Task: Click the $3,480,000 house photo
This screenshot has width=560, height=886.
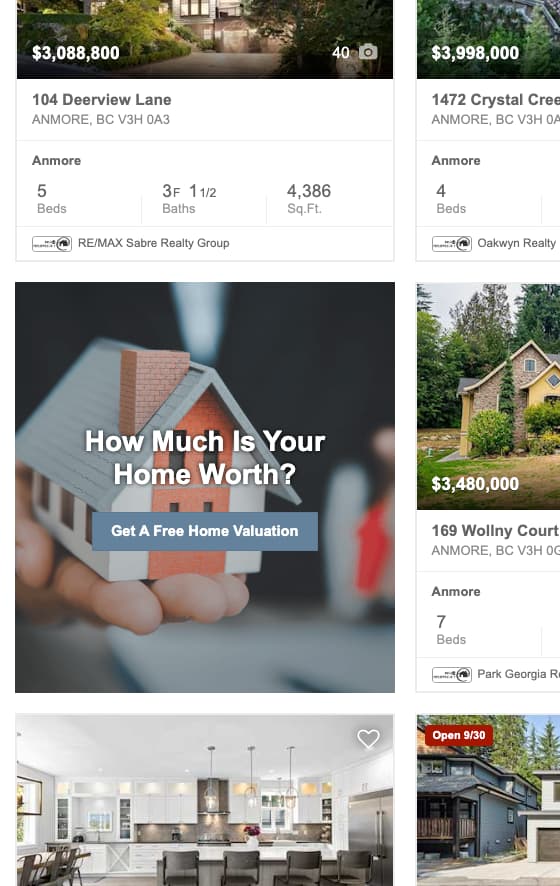Action: pyautogui.click(x=488, y=396)
